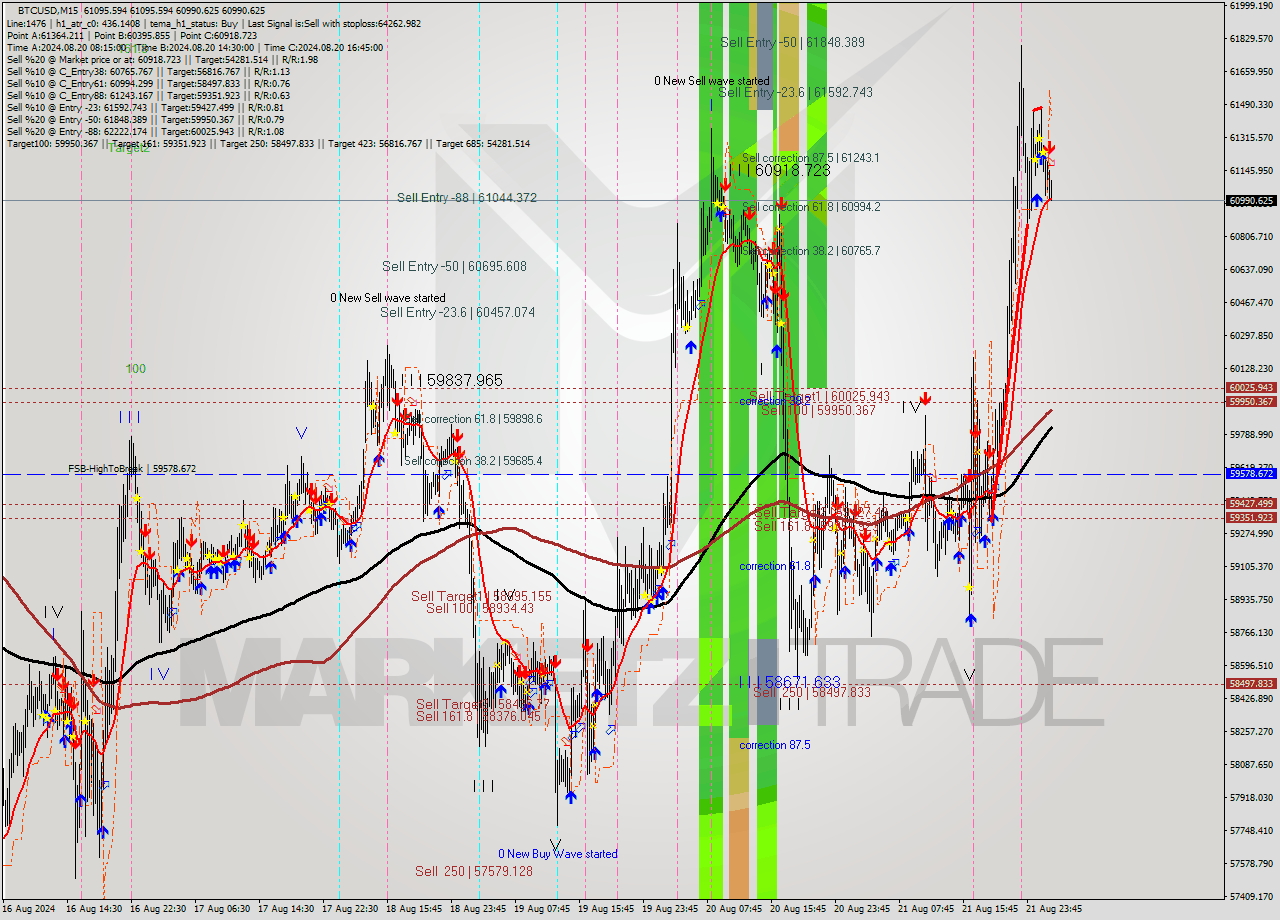Image resolution: width=1280 pixels, height=920 pixels.
Task: Click the 61999.170 price axis value
Action: pos(1250,6)
